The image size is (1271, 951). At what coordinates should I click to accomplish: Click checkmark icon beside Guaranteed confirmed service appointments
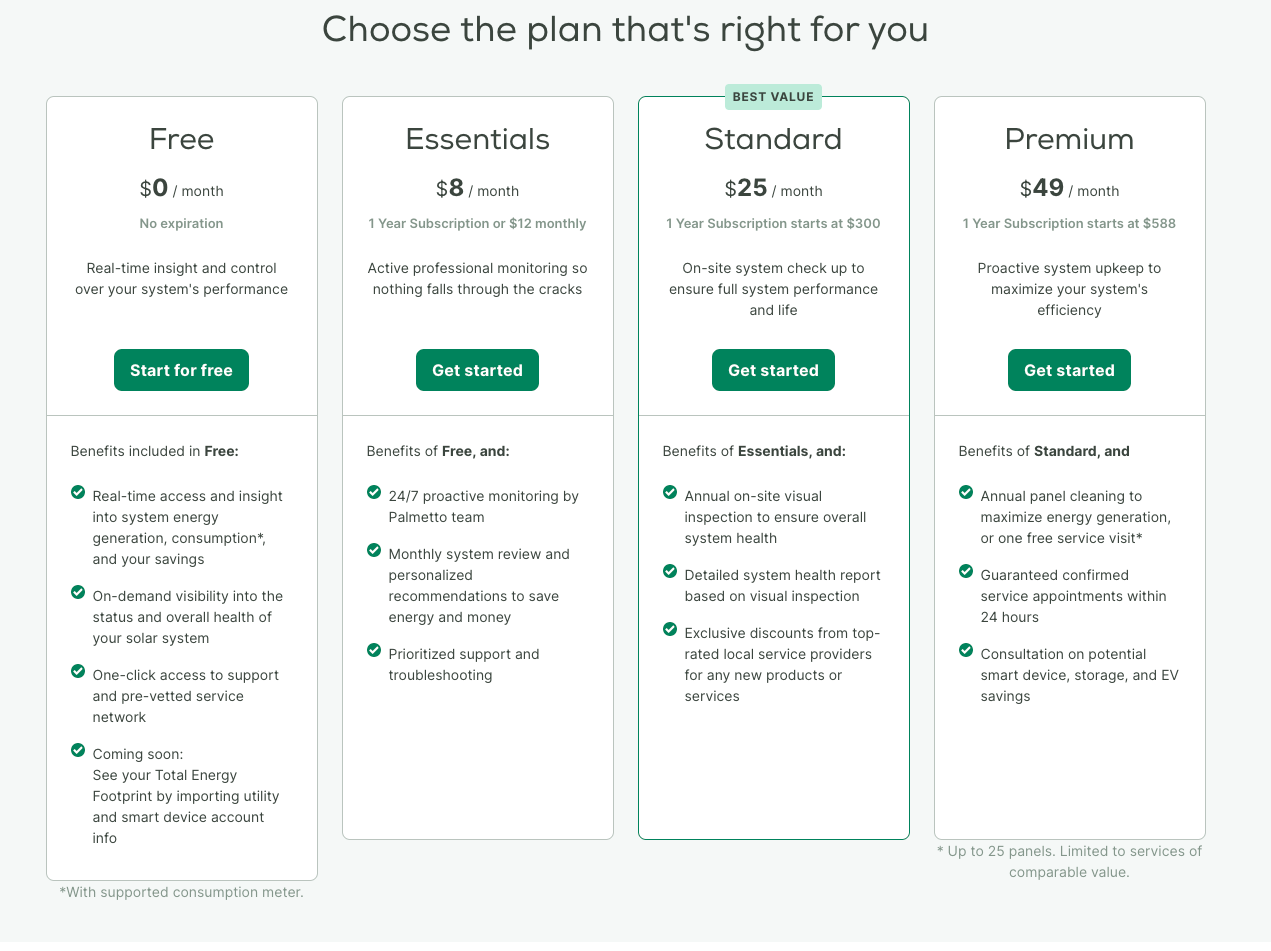966,571
